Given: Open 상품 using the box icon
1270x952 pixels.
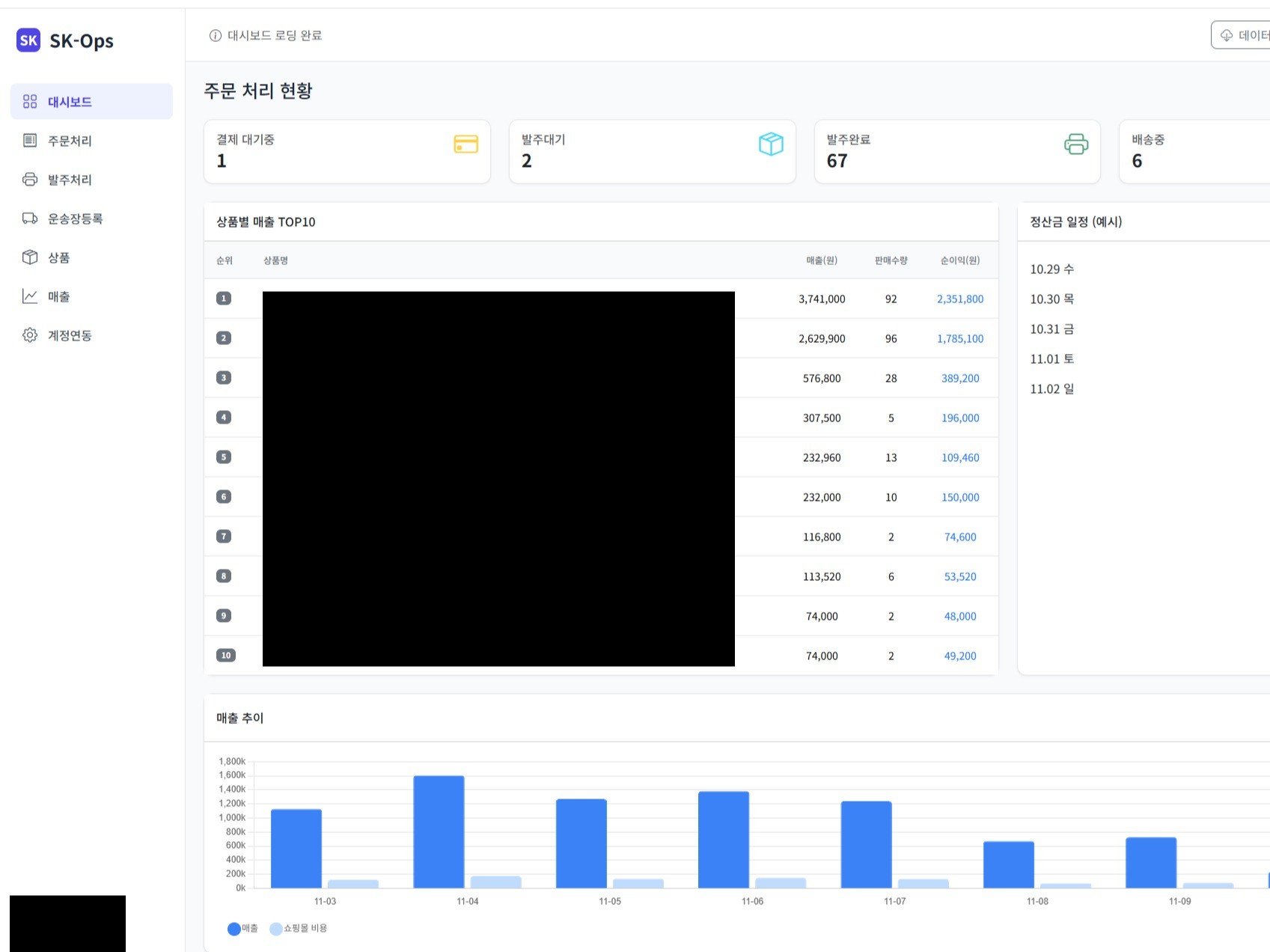Looking at the screenshot, I should point(30,257).
